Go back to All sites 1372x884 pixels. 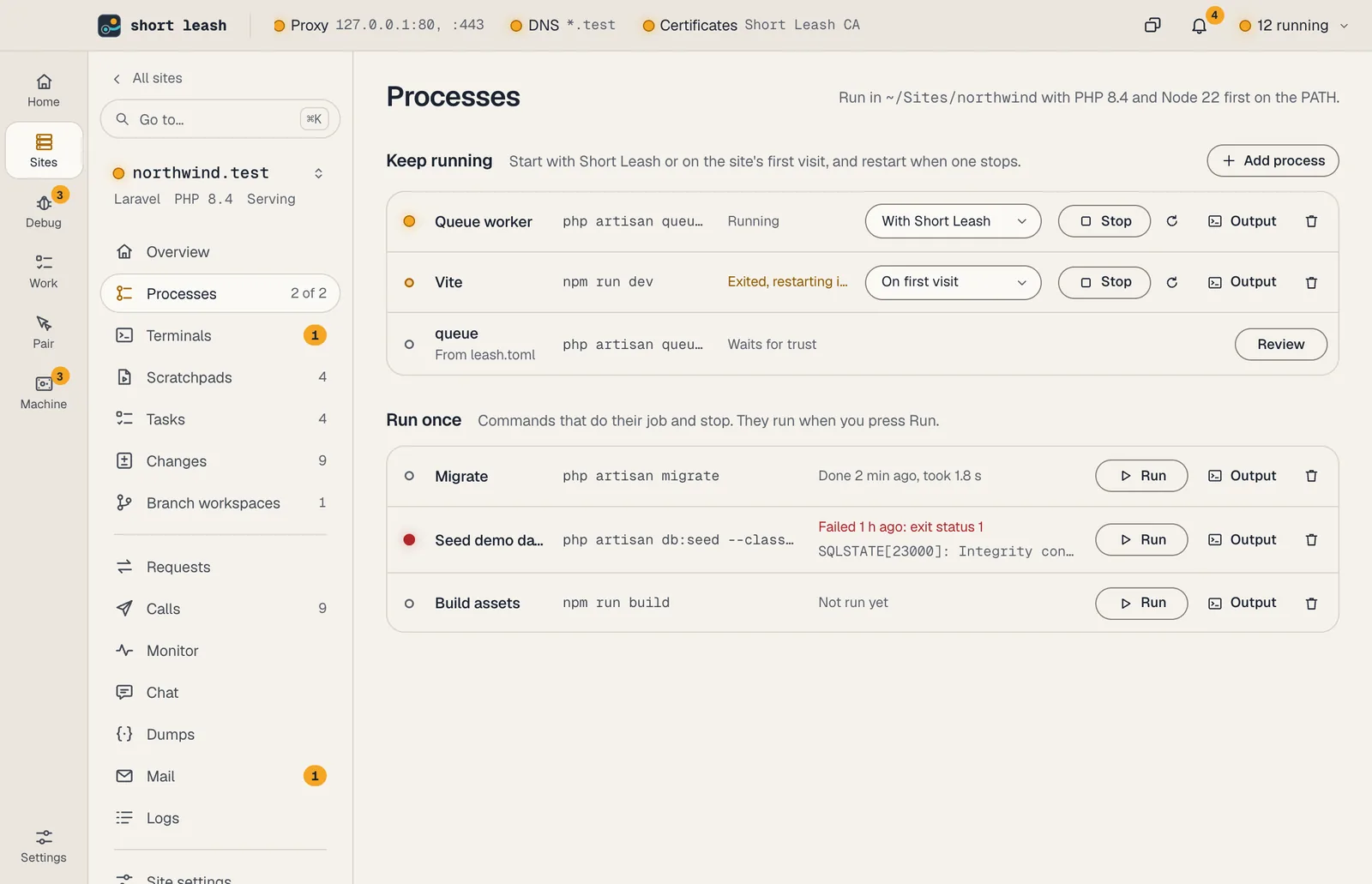(147, 78)
